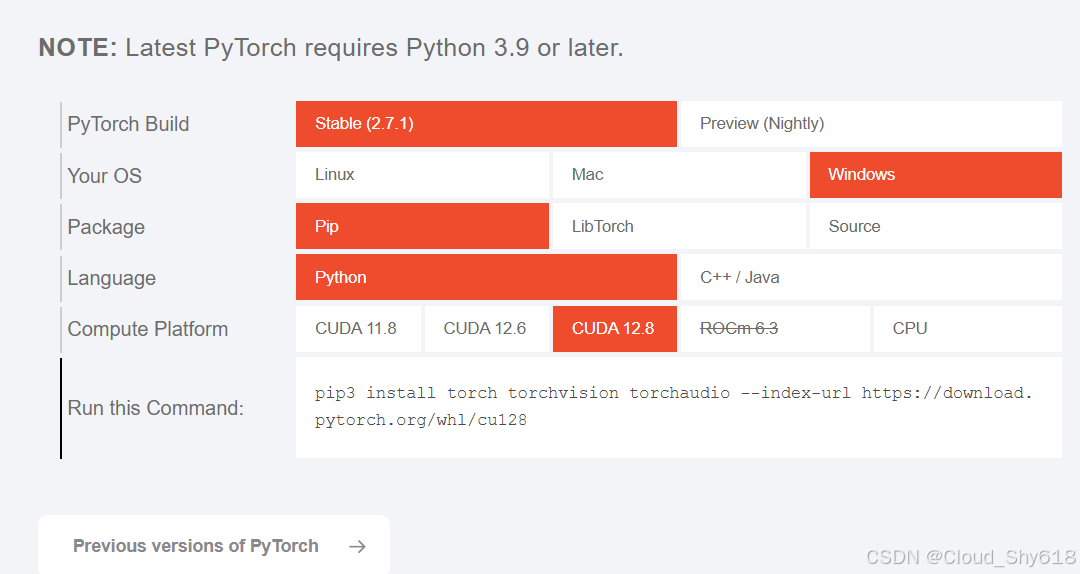Choose CUDA 12.8 compute platform
The image size is (1080, 574).
coord(615,329)
